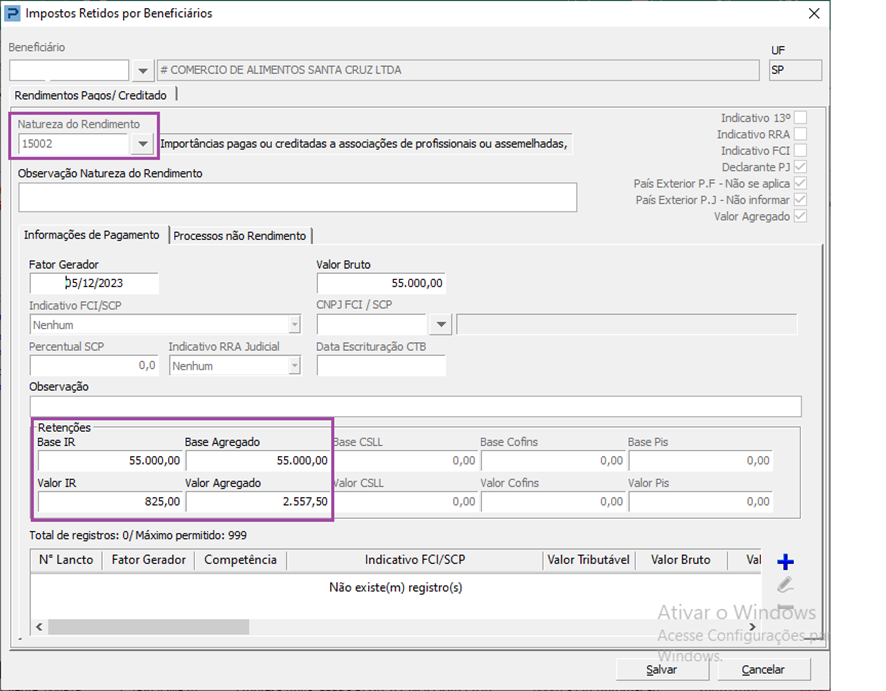Enable the Indicativo RRA checkbox

(x=800, y=134)
